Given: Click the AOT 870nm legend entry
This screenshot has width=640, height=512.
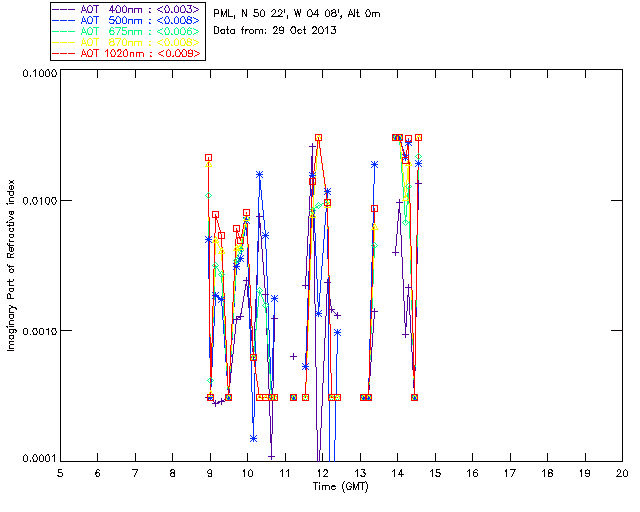Looking at the screenshot, I should coord(128,42).
